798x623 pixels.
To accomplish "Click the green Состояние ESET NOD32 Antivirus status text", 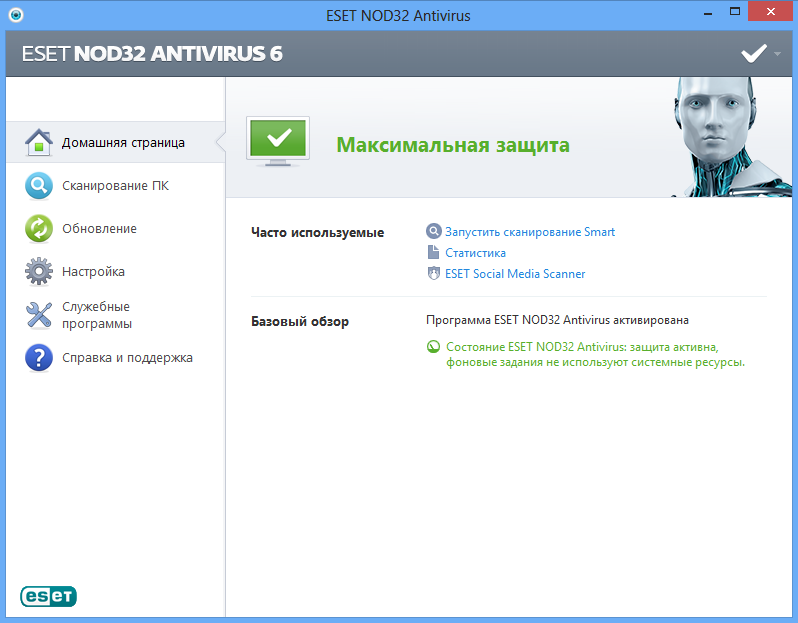I will (595, 355).
